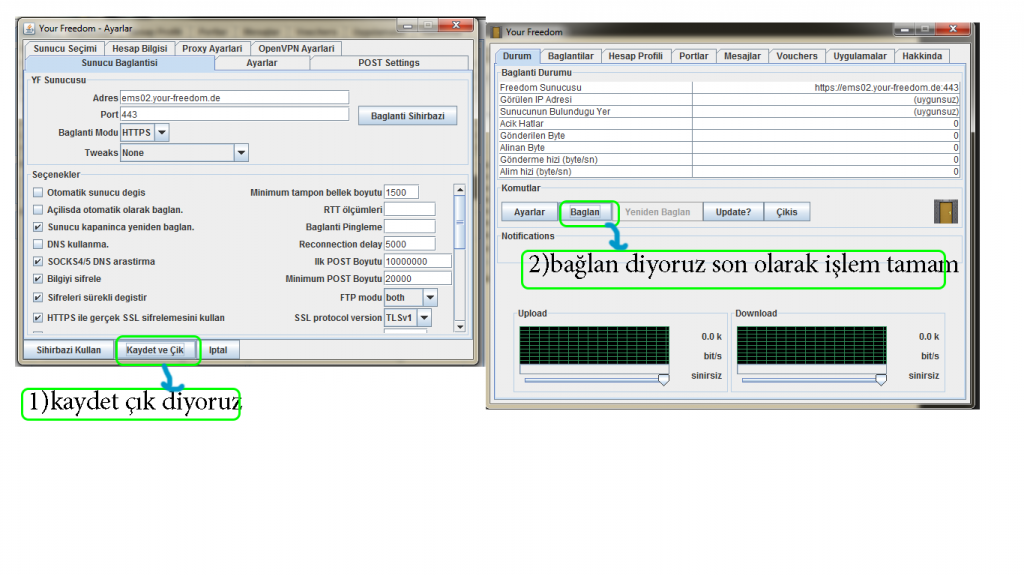Open the Baglanti Modu HTTPS dropdown

pos(162,132)
